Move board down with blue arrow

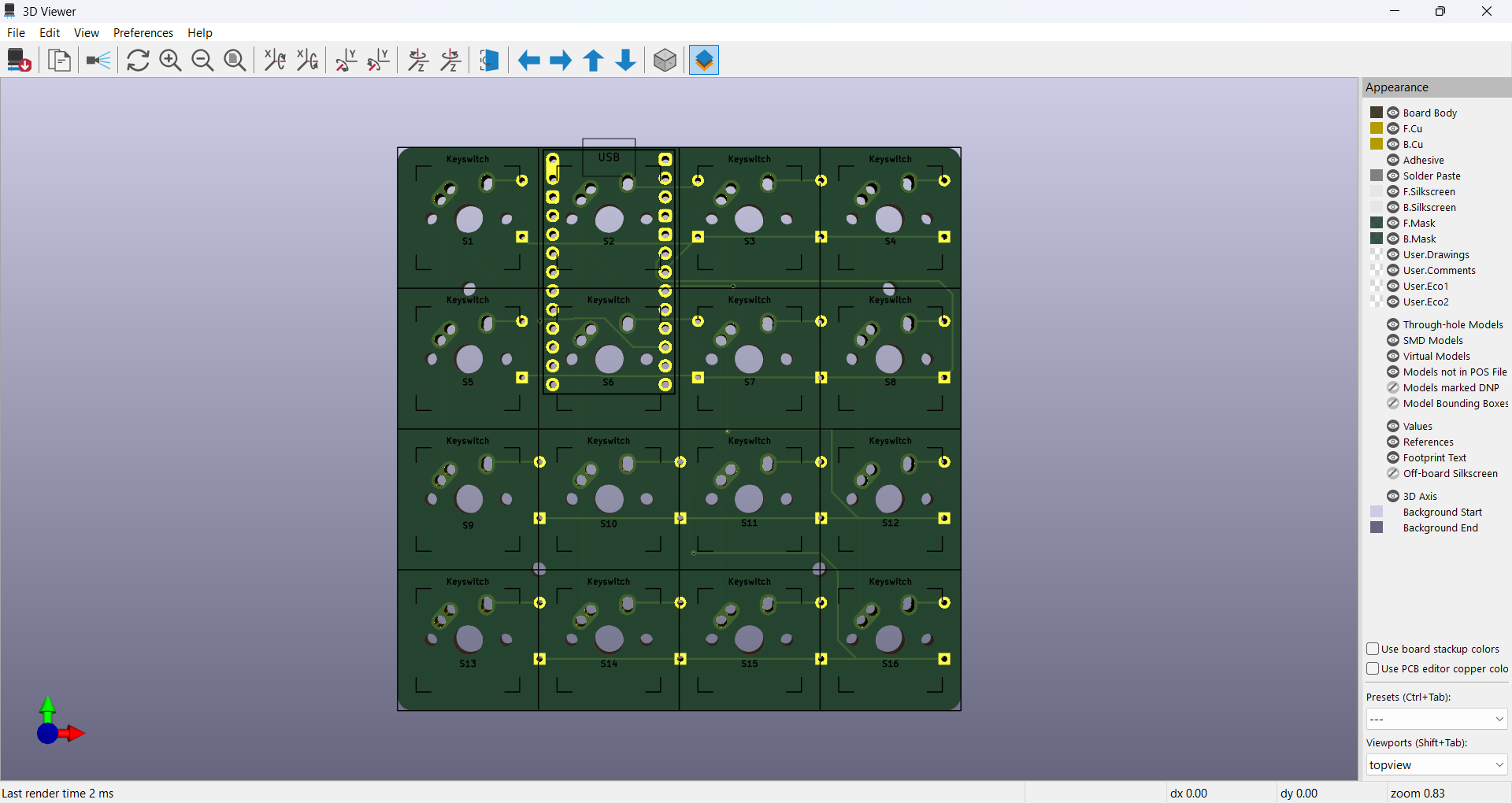tap(626, 61)
